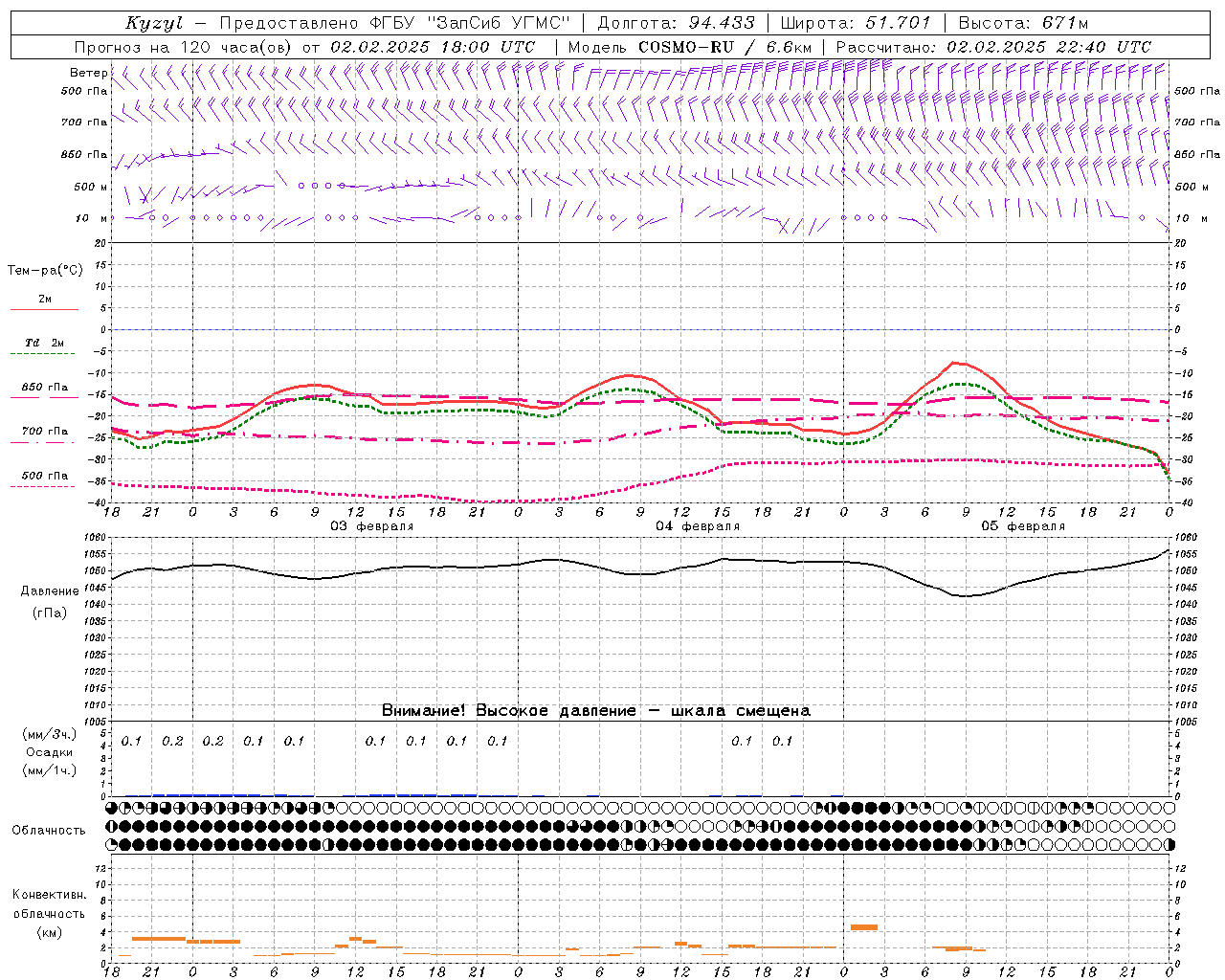Click the 'Предоставлено ФГБУ "ЗапСиб УГМС"' text
Viewport: 1225px width, 980px height.
click(394, 23)
